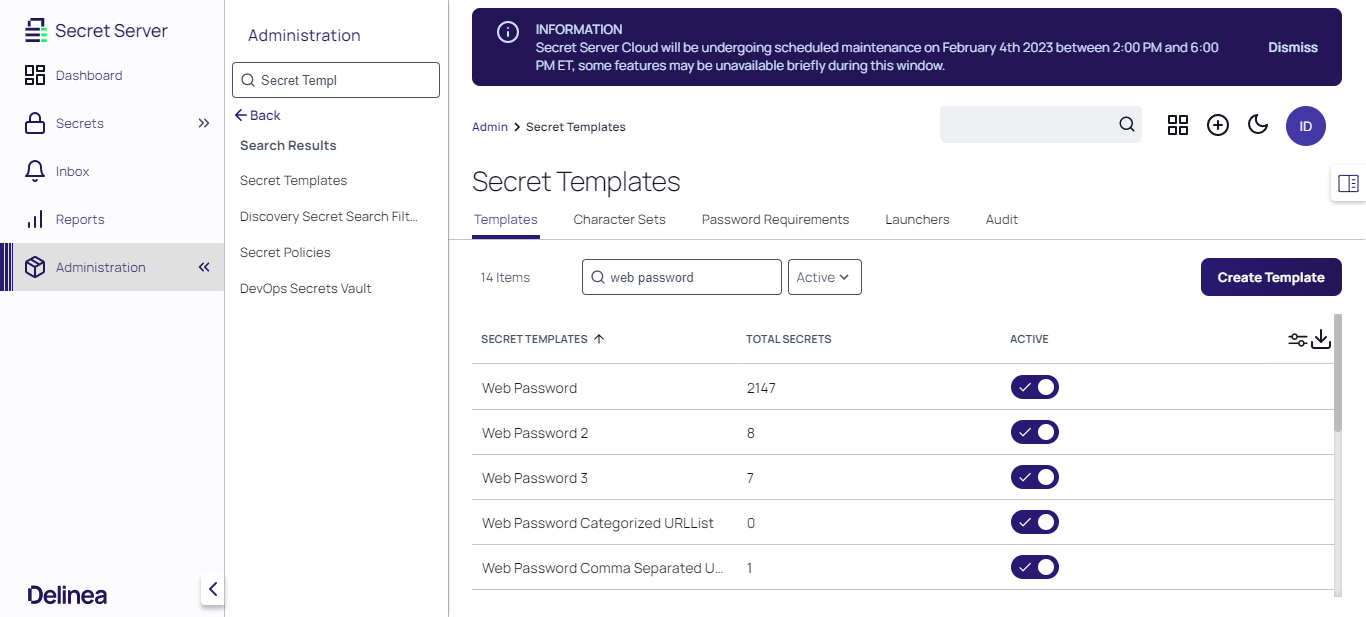Open the Password Requirements tab
The width and height of the screenshot is (1366, 617).
776,220
